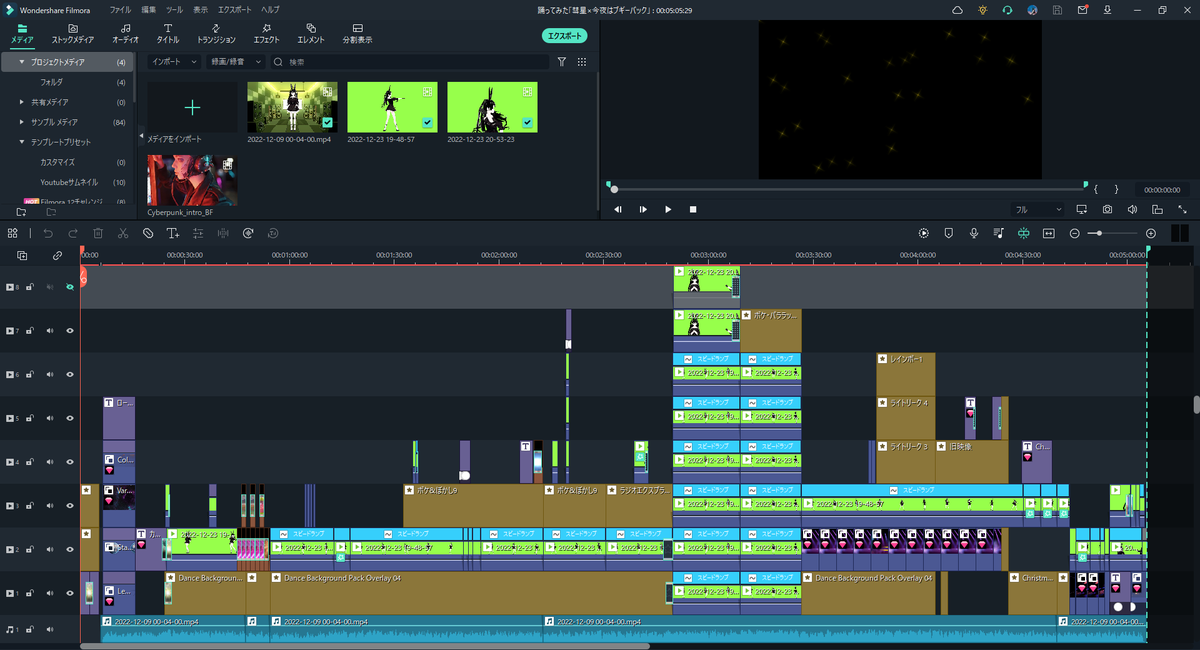
Task: Click the preview volume speaker icon
Action: coord(1133,210)
